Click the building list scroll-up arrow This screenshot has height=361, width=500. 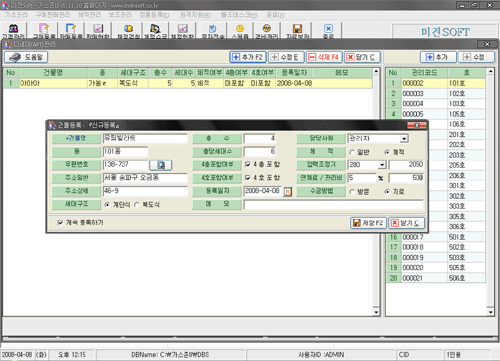pos(376,71)
